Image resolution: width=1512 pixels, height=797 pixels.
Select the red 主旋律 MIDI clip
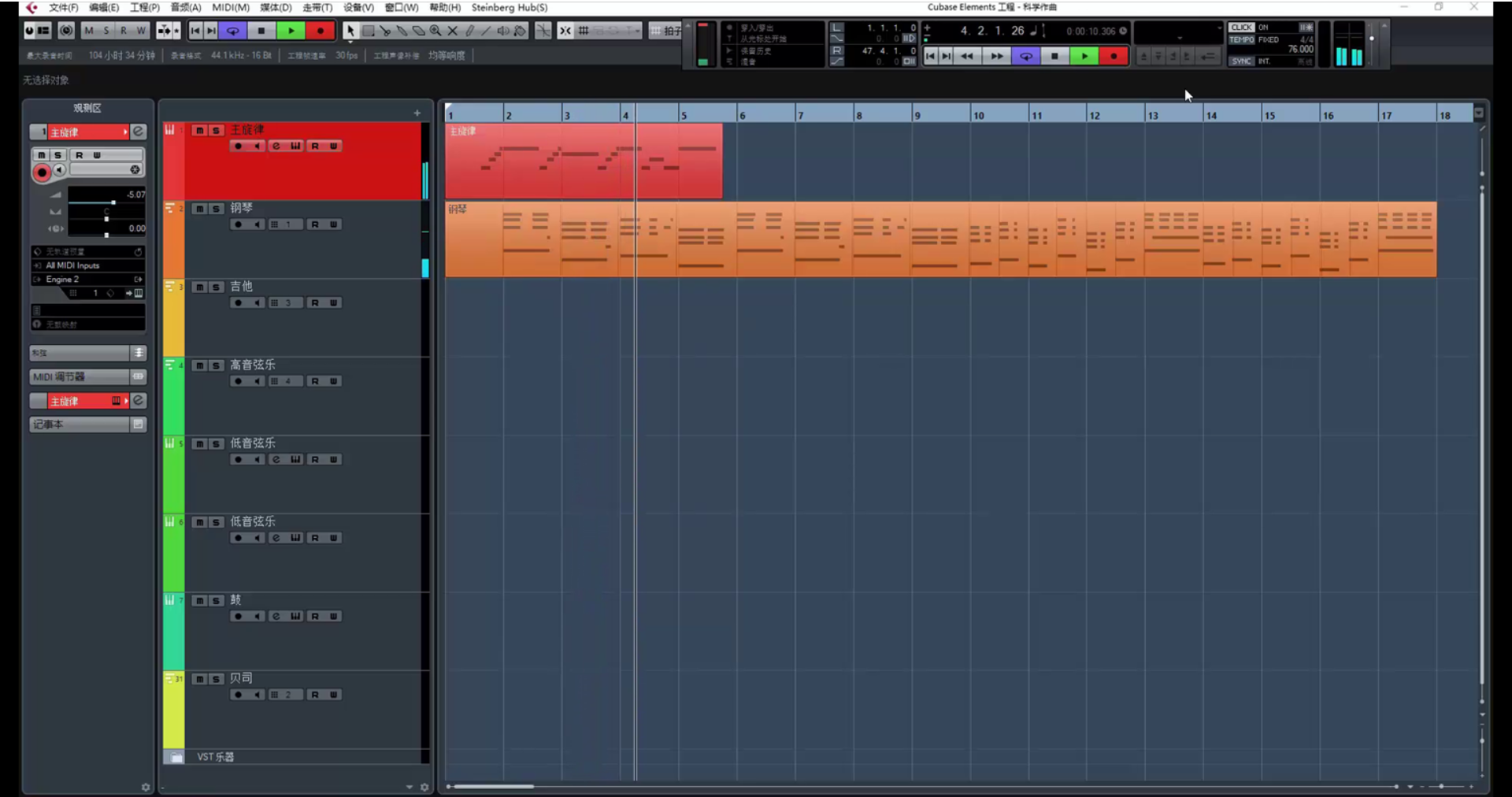tap(584, 161)
